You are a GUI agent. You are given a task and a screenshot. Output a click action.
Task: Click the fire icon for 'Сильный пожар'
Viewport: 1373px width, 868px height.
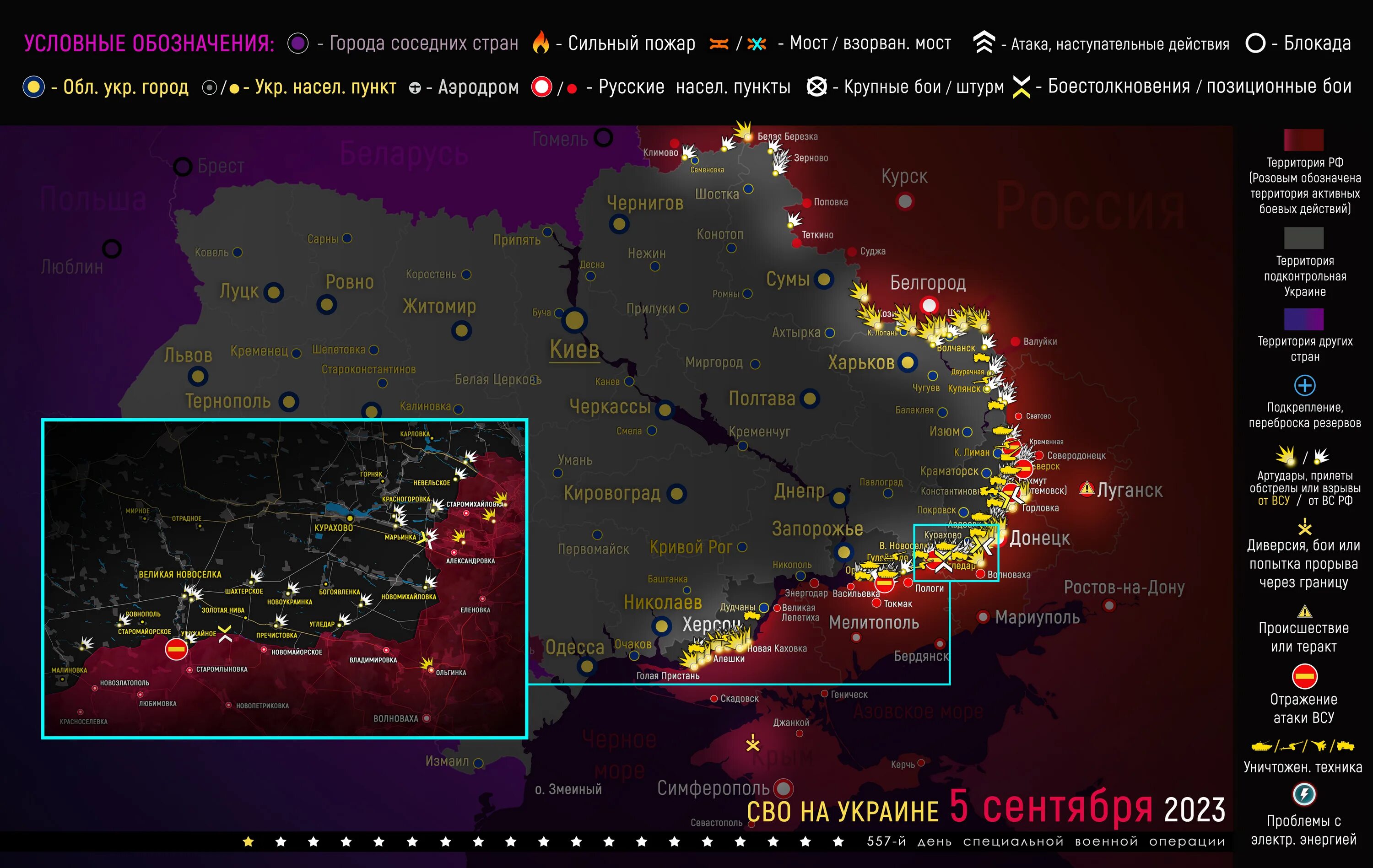[541, 42]
